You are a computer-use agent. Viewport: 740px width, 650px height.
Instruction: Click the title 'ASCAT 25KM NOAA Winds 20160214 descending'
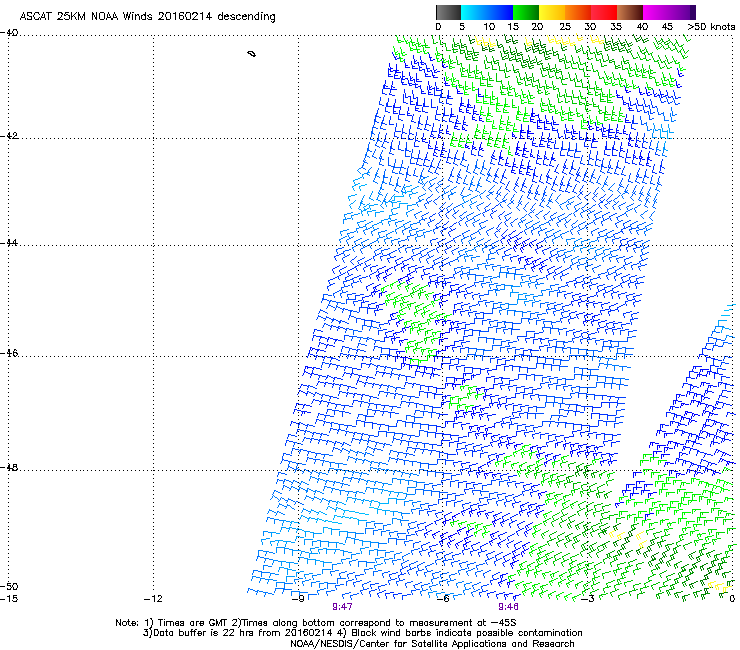[x=147, y=16]
